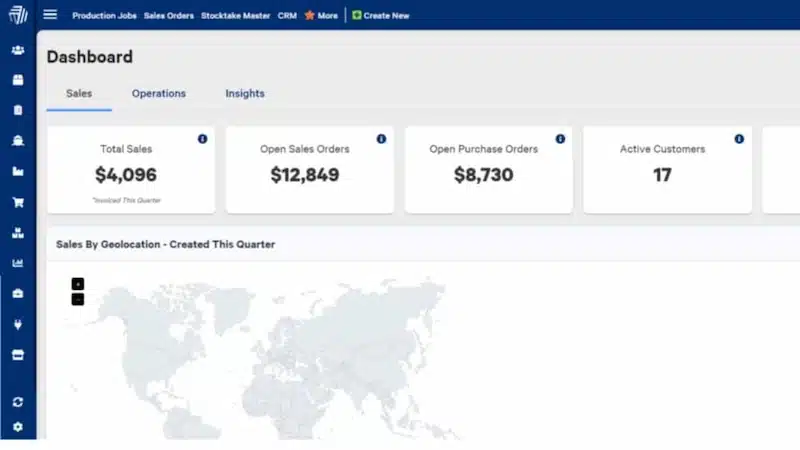Click Sales By Geolocation panel title

click(165, 244)
